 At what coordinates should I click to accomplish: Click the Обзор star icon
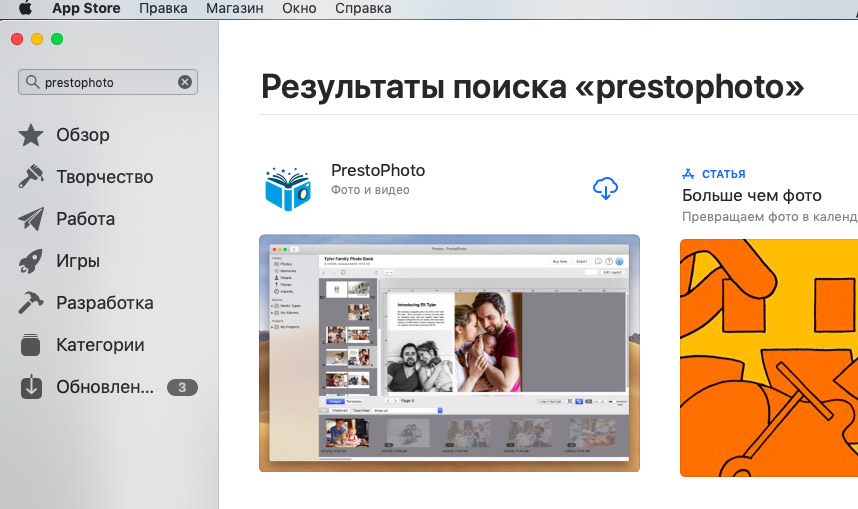(x=31, y=135)
